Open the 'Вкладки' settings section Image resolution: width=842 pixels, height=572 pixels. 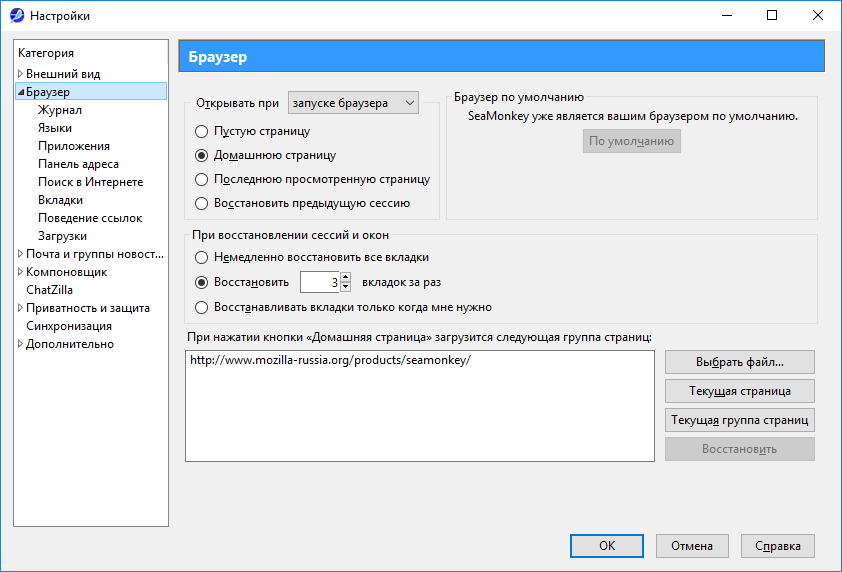[60, 200]
